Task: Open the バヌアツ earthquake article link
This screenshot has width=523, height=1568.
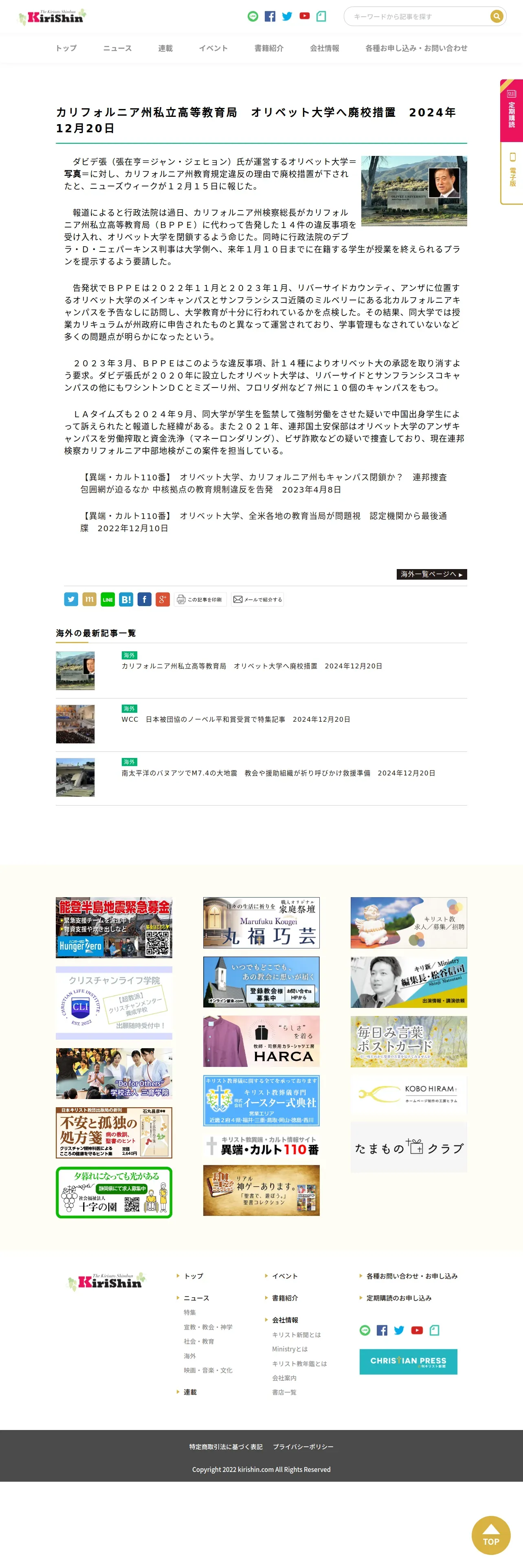Action: point(278,773)
